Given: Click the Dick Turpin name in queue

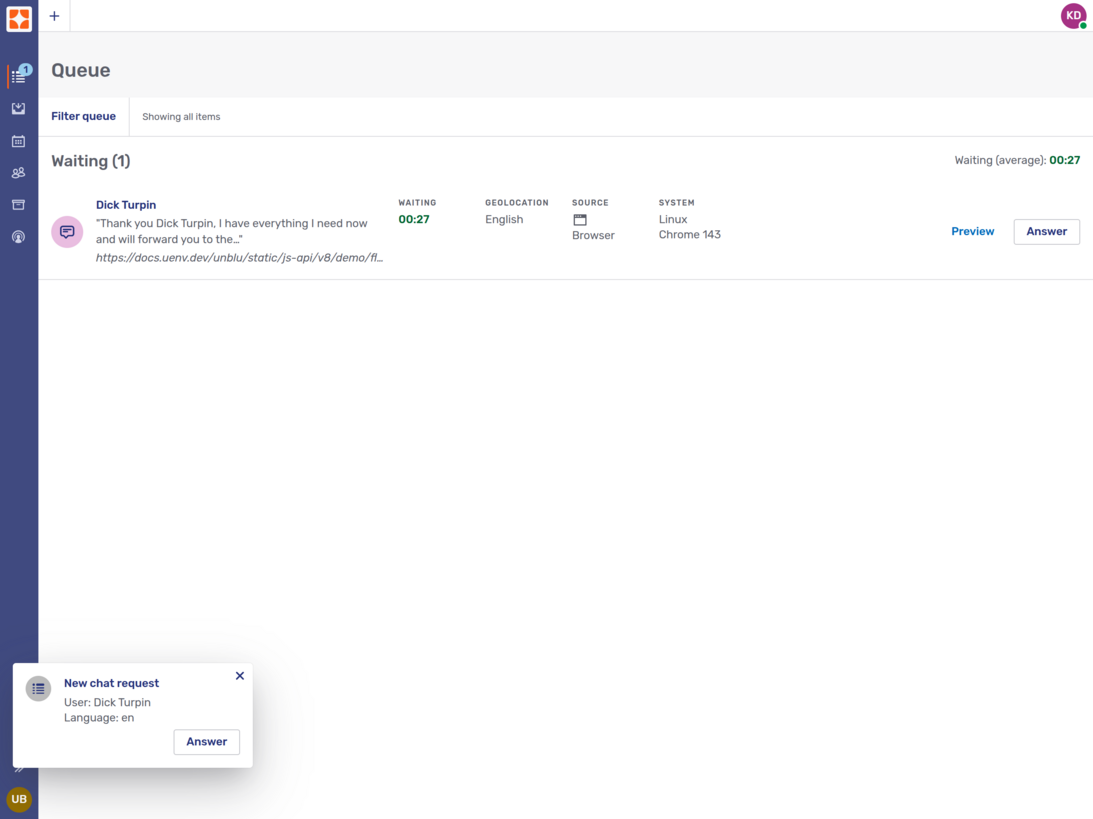Looking at the screenshot, I should click(126, 205).
